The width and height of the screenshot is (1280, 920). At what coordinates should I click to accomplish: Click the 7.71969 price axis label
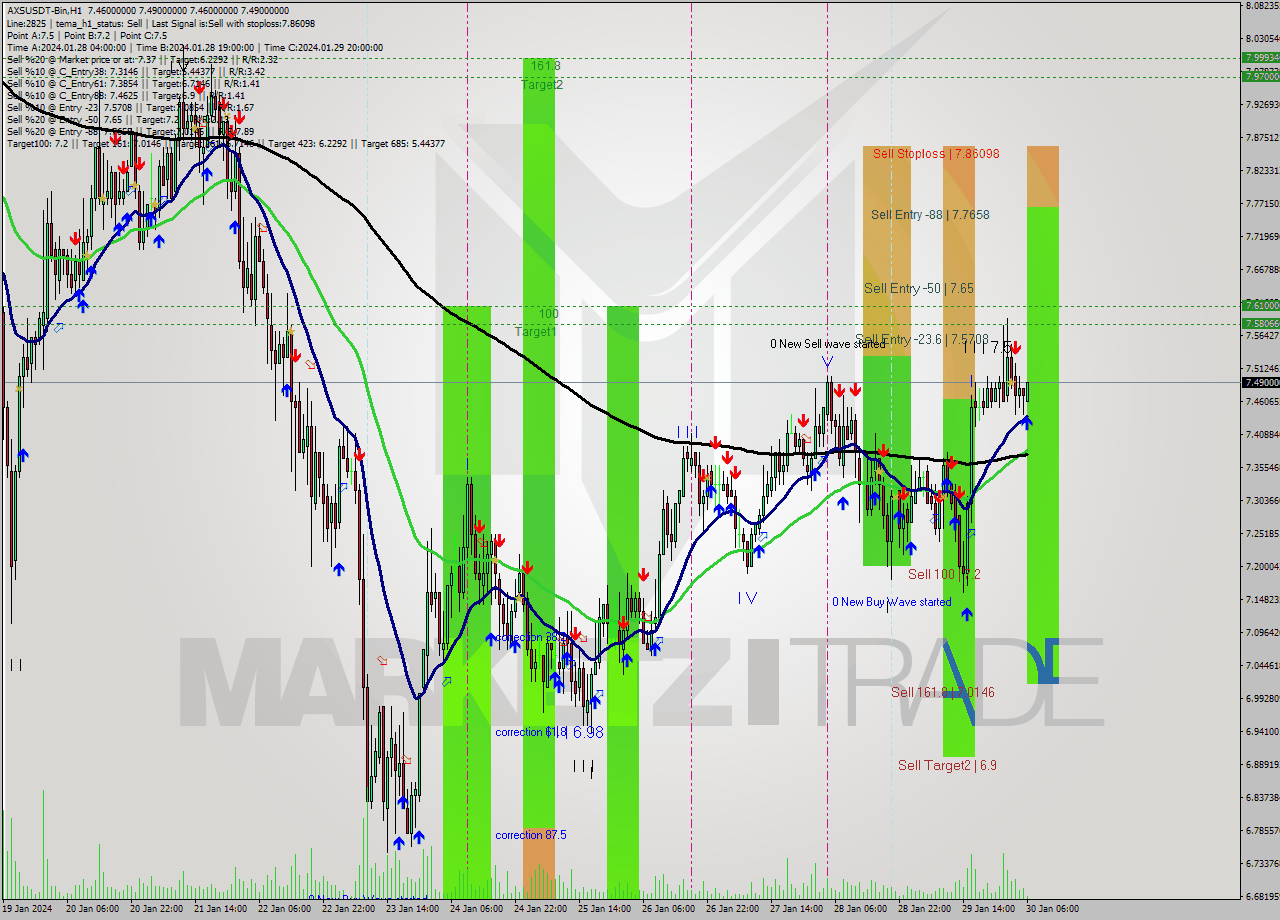tap(1262, 236)
